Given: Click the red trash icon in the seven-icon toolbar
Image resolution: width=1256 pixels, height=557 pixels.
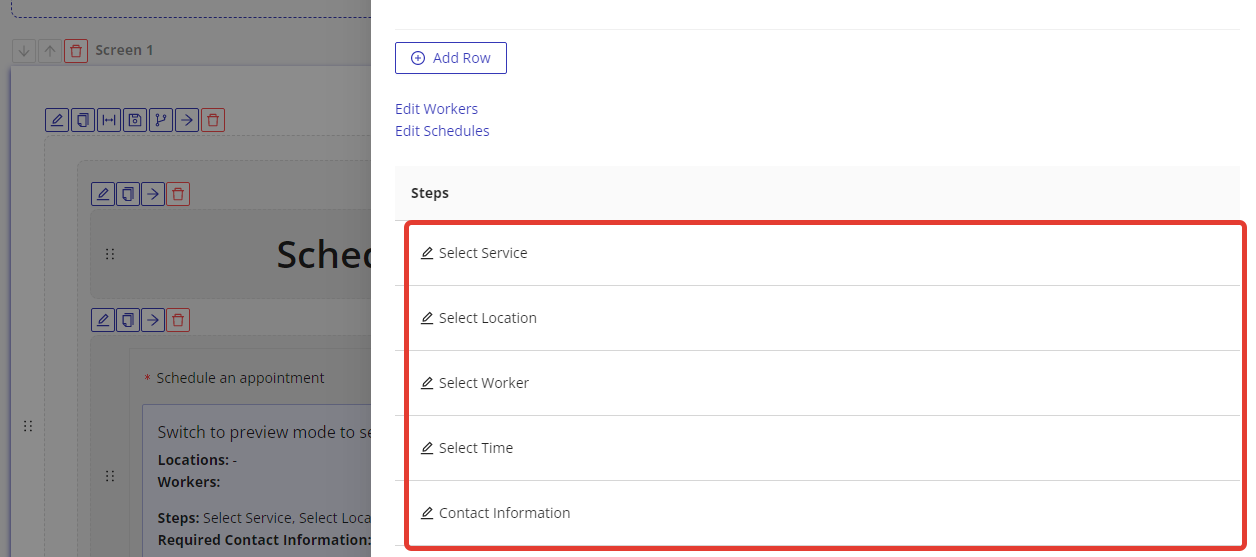Looking at the screenshot, I should coord(213,120).
